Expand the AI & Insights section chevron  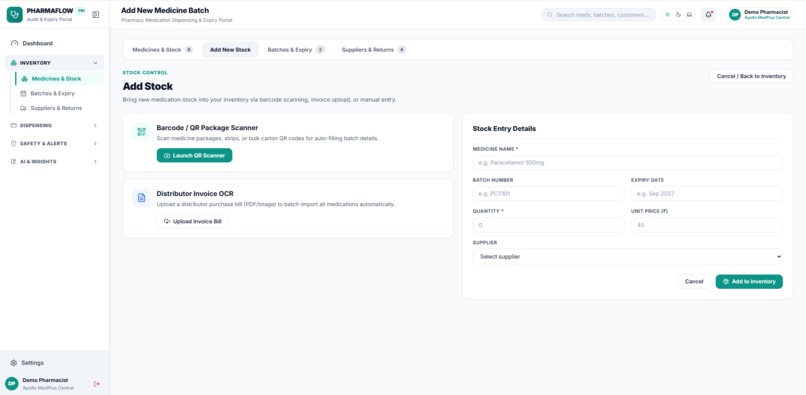click(x=95, y=161)
